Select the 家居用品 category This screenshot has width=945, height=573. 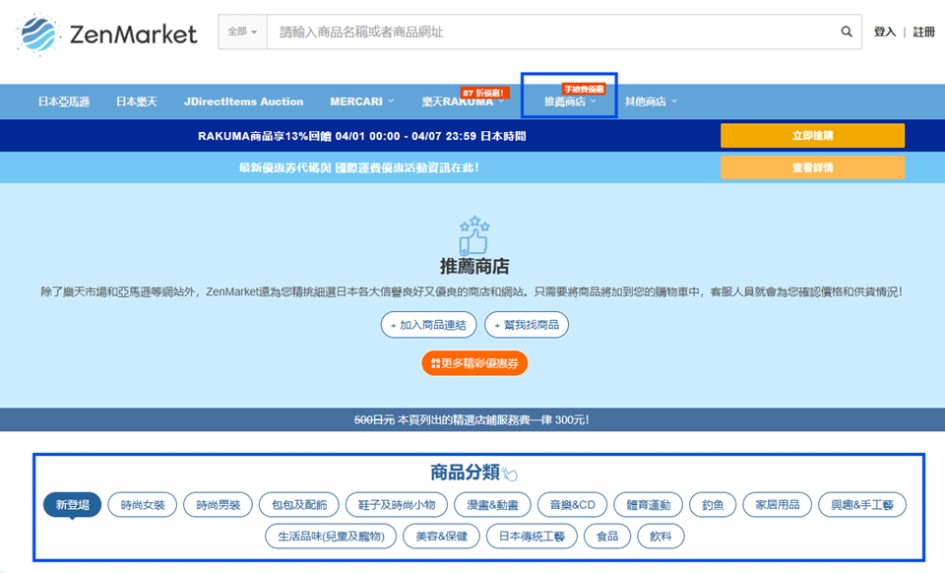coord(777,504)
